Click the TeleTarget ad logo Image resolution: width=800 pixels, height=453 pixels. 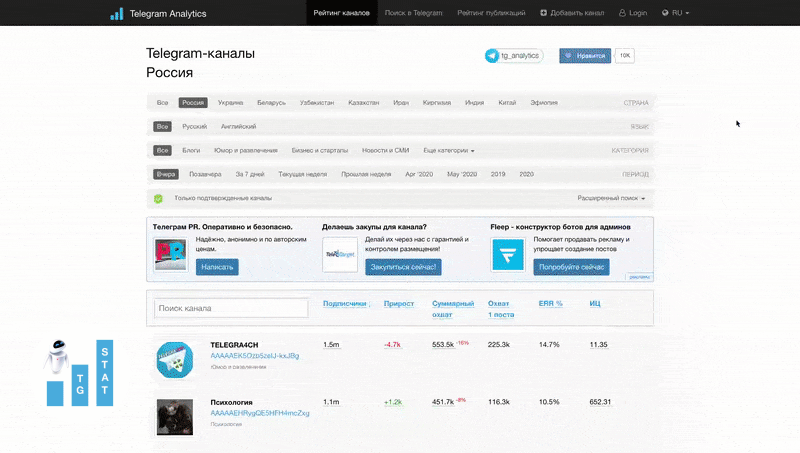coord(340,254)
